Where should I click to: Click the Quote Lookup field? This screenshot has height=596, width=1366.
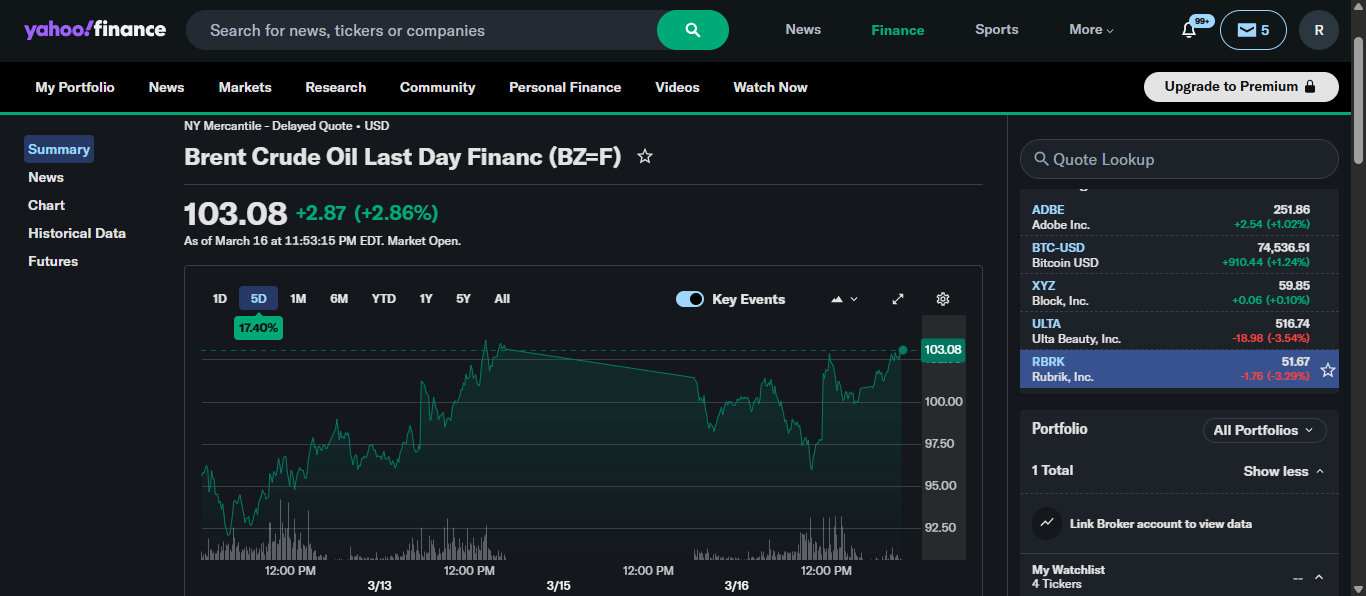point(1179,159)
